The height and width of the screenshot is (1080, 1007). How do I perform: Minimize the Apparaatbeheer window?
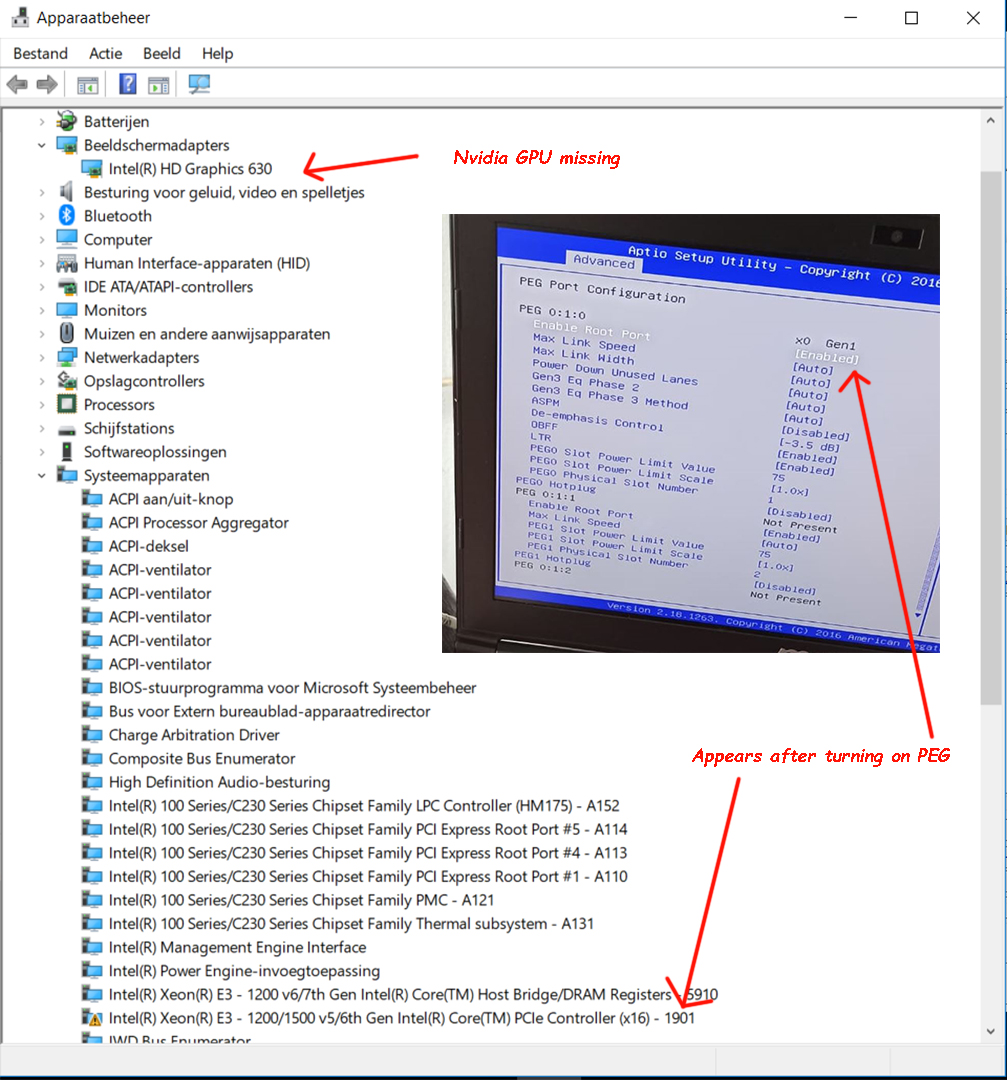(851, 18)
